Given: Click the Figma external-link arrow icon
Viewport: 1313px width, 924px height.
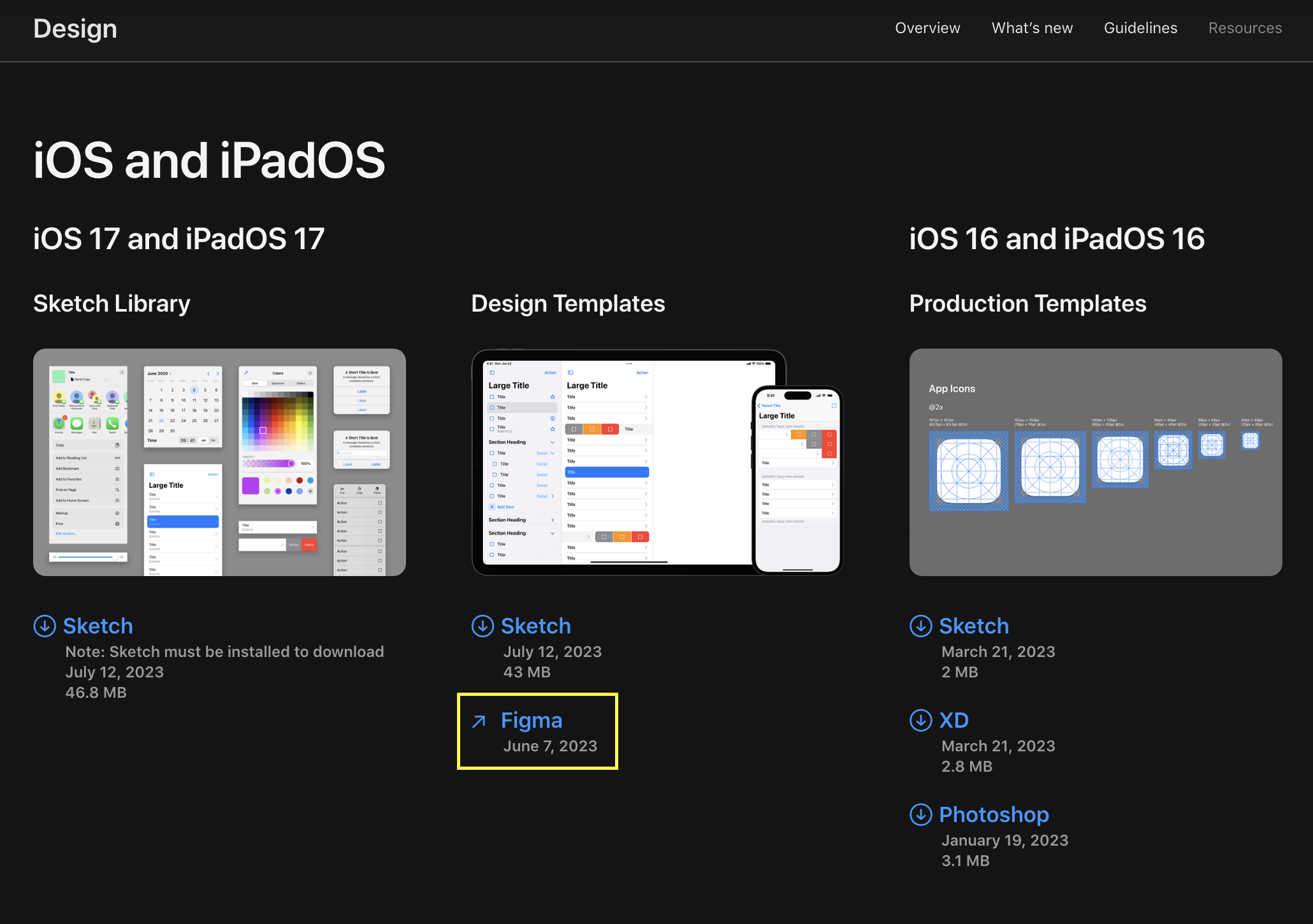Looking at the screenshot, I should coord(479,721).
